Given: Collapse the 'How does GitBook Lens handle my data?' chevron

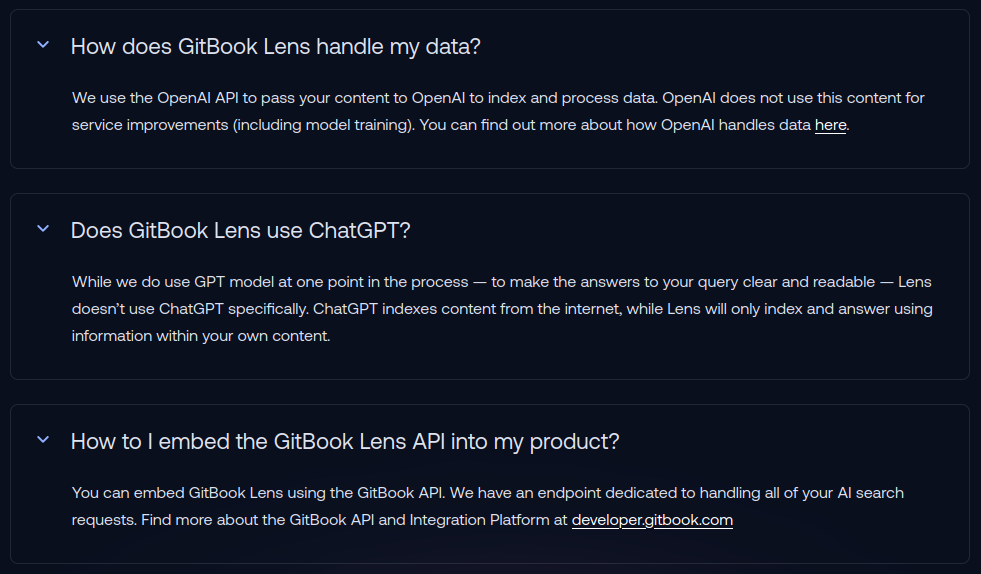Looking at the screenshot, I should [x=43, y=45].
